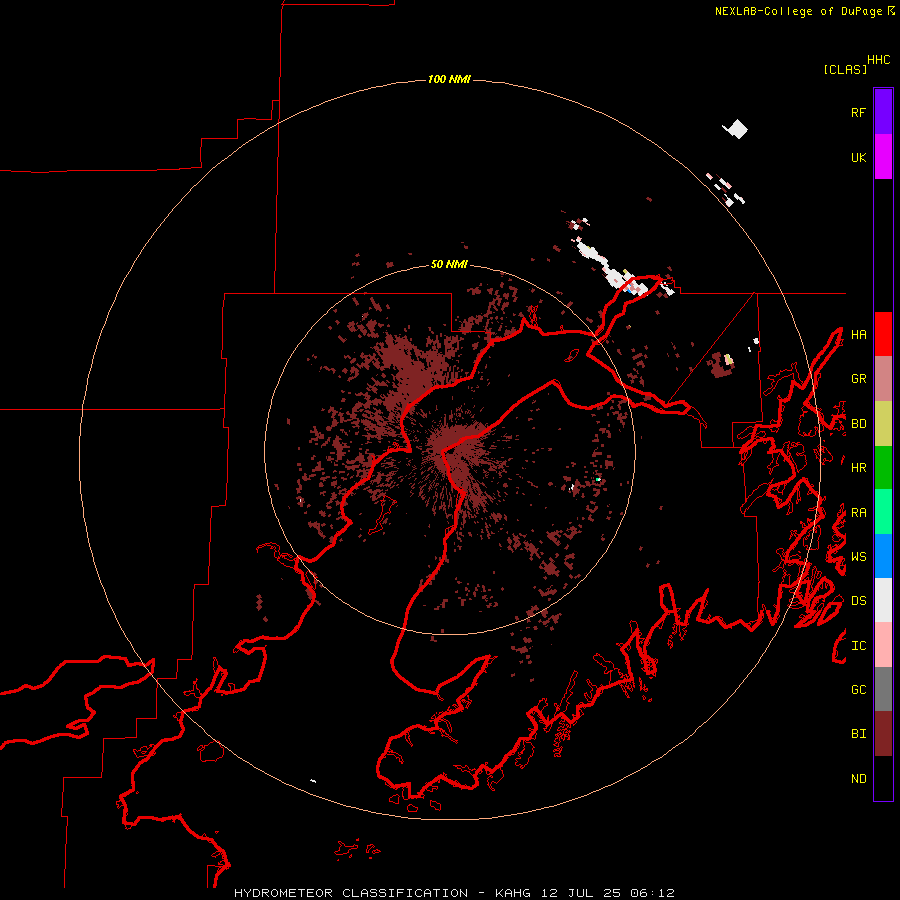Click the HA red legend swatch

point(883,334)
